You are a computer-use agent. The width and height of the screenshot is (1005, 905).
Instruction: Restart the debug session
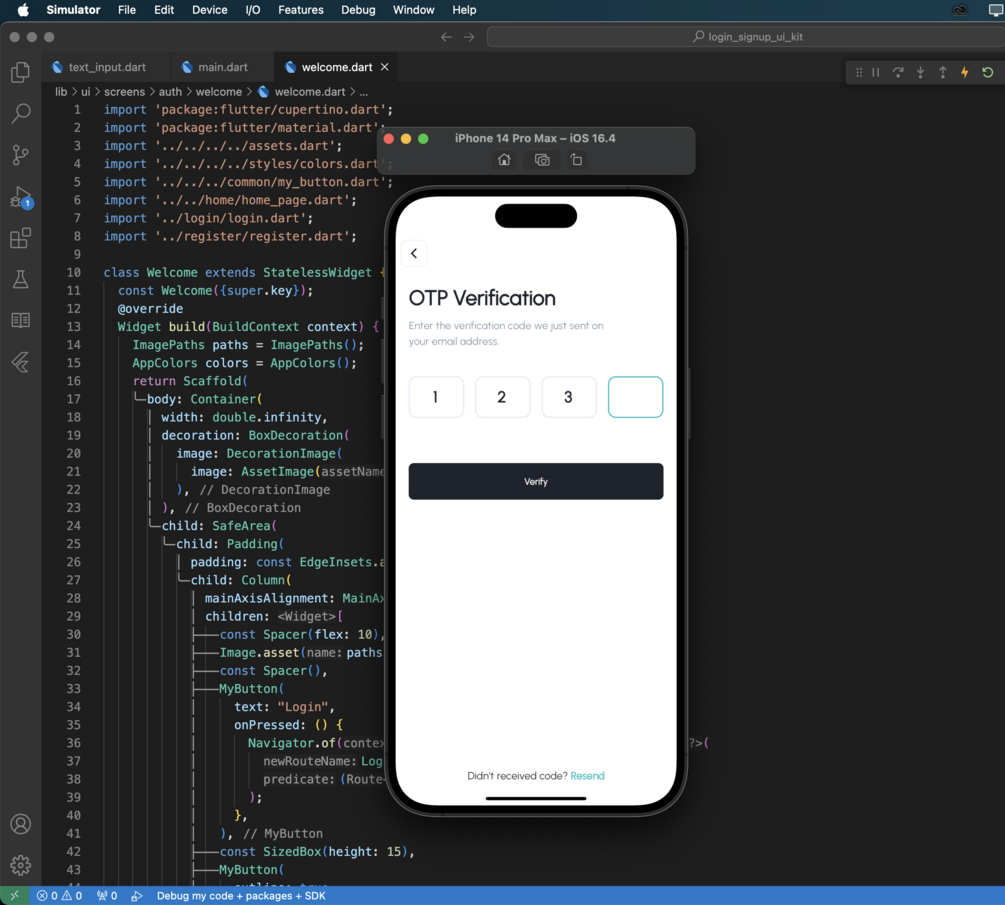[x=988, y=72]
